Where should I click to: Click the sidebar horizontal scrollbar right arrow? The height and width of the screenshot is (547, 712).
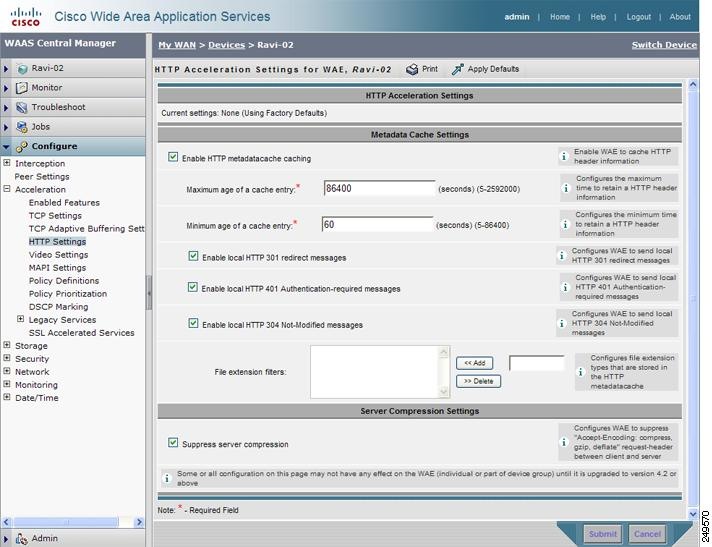[x=139, y=522]
